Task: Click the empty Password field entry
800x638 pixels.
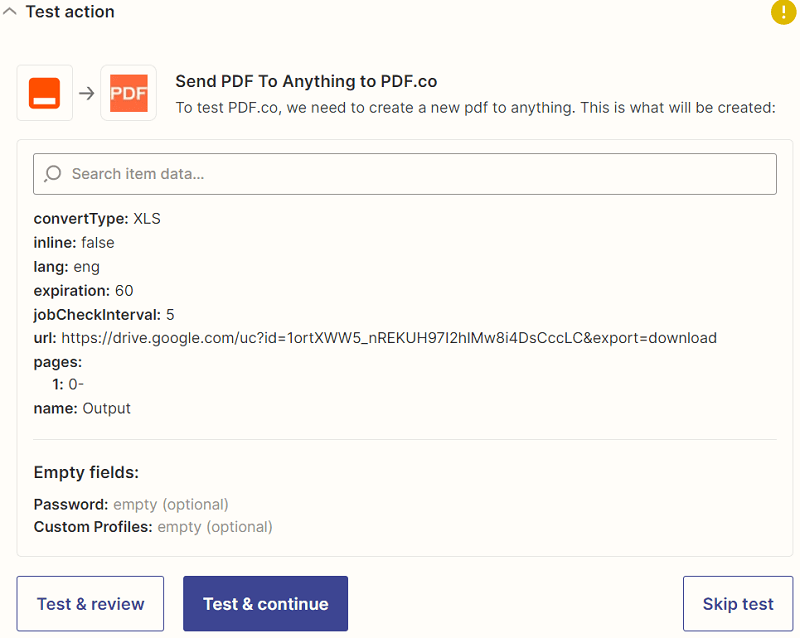Action: pyautogui.click(x=131, y=504)
